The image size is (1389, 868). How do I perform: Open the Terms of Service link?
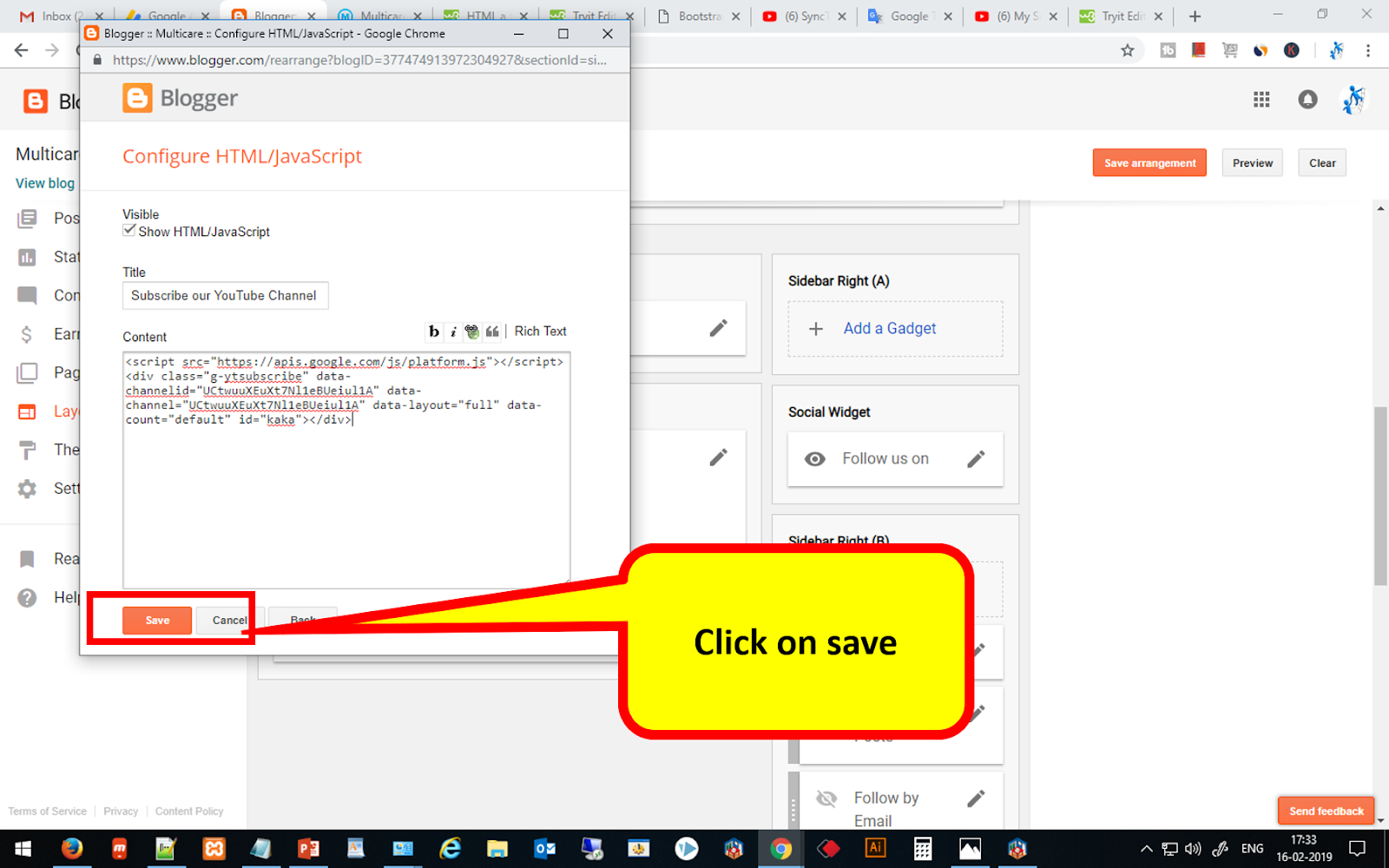click(x=48, y=812)
